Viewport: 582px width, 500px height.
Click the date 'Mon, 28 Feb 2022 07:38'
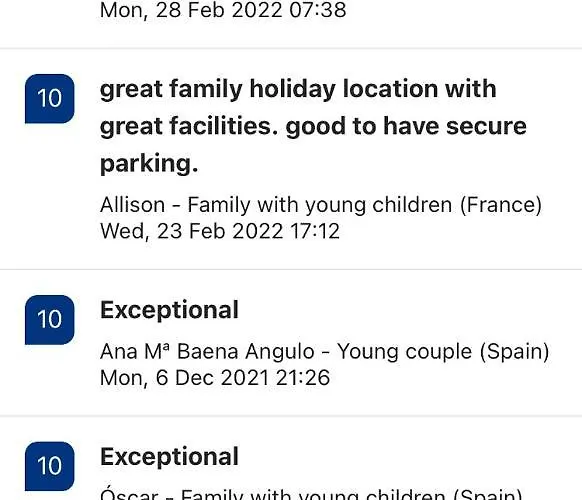point(223,10)
